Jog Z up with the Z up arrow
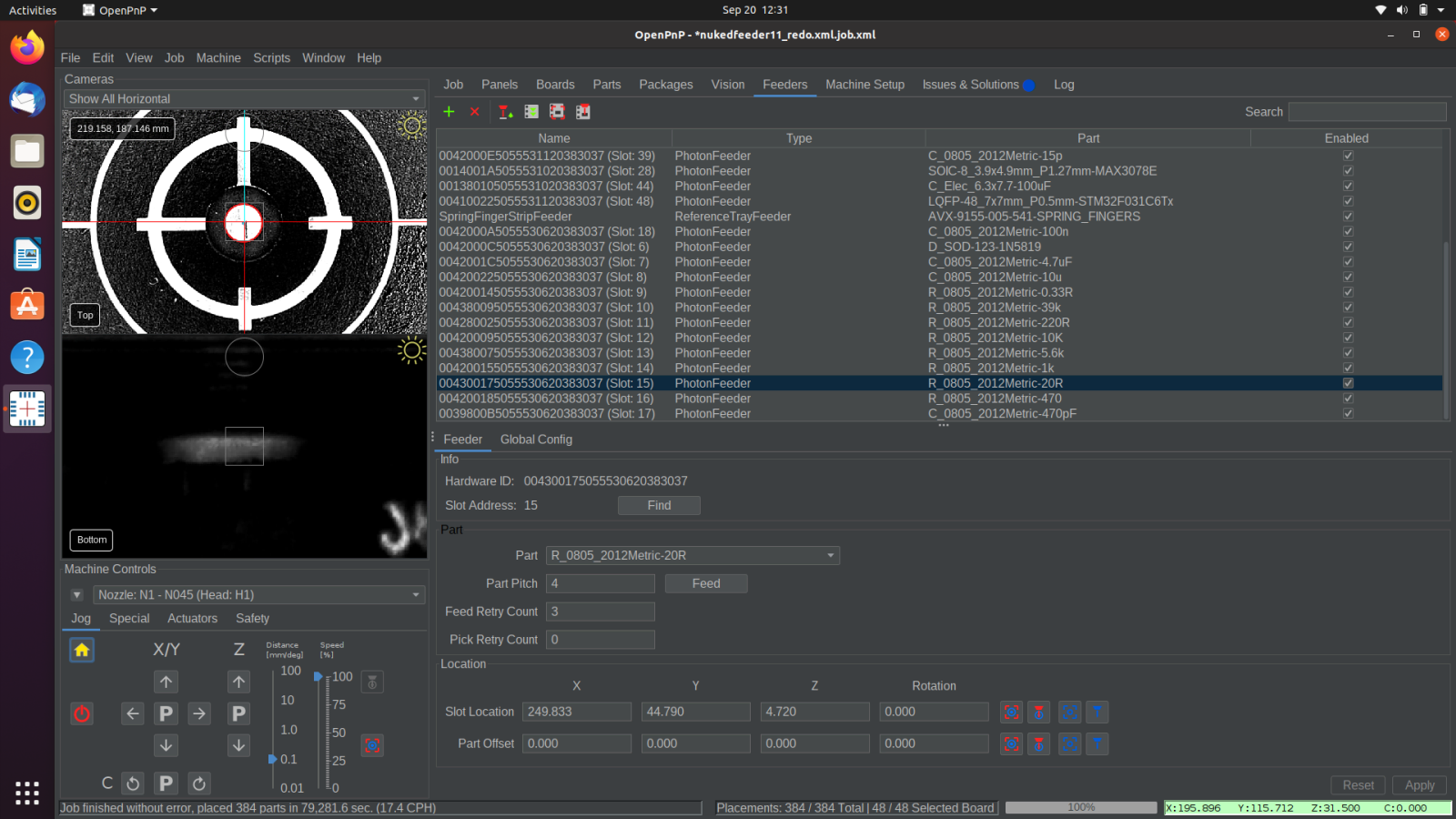Viewport: 1456px width, 819px height. (x=238, y=682)
